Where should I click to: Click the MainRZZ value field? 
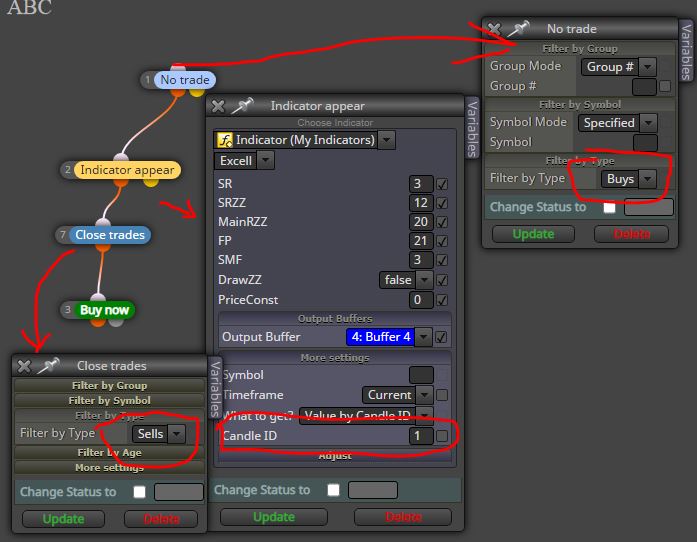point(421,222)
